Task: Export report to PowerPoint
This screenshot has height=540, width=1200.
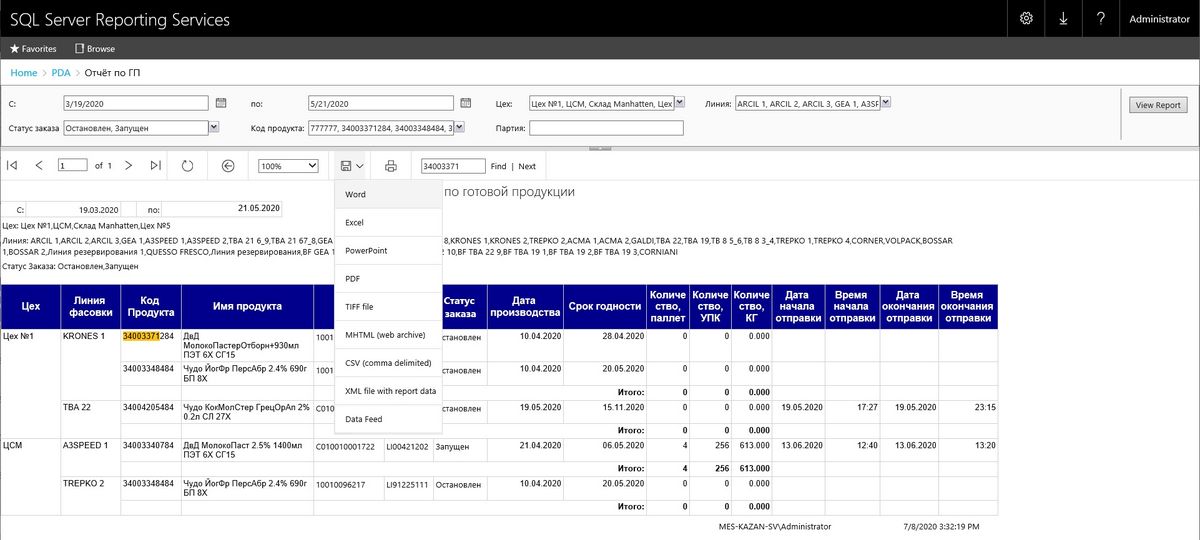Action: [x=388, y=250]
